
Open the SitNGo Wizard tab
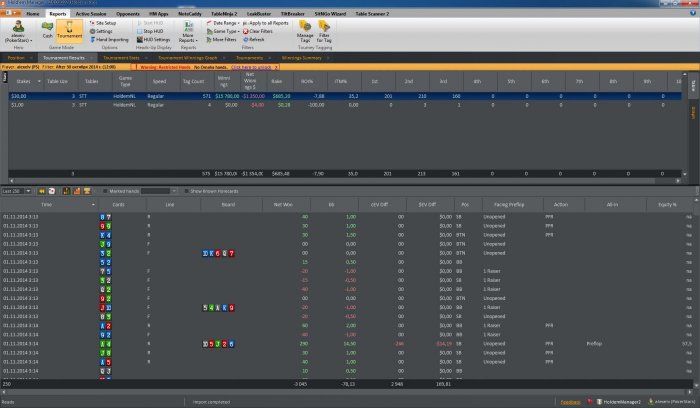330,14
